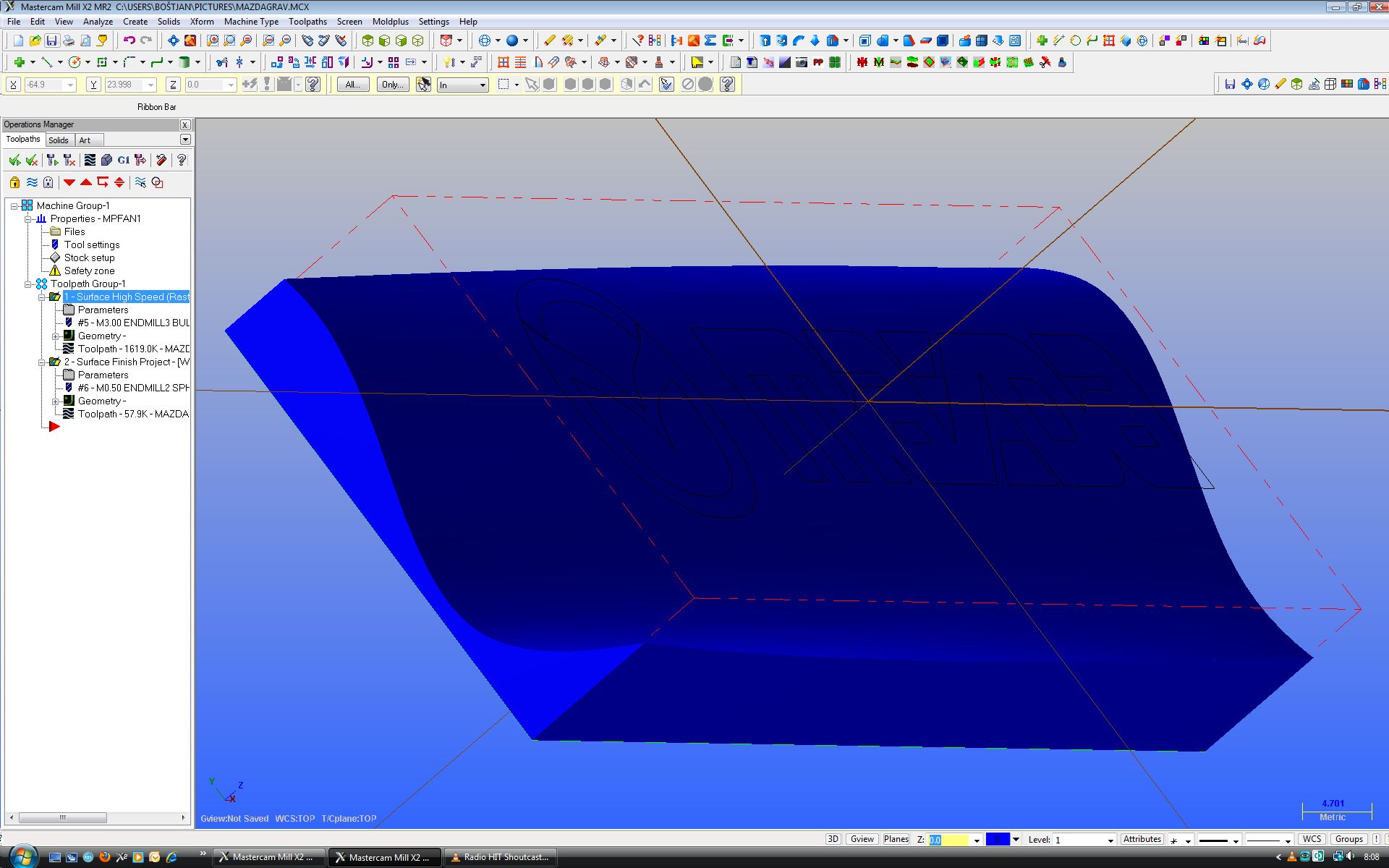Click the Attributes status bar button
This screenshot has height=868, width=1389.
(1142, 839)
